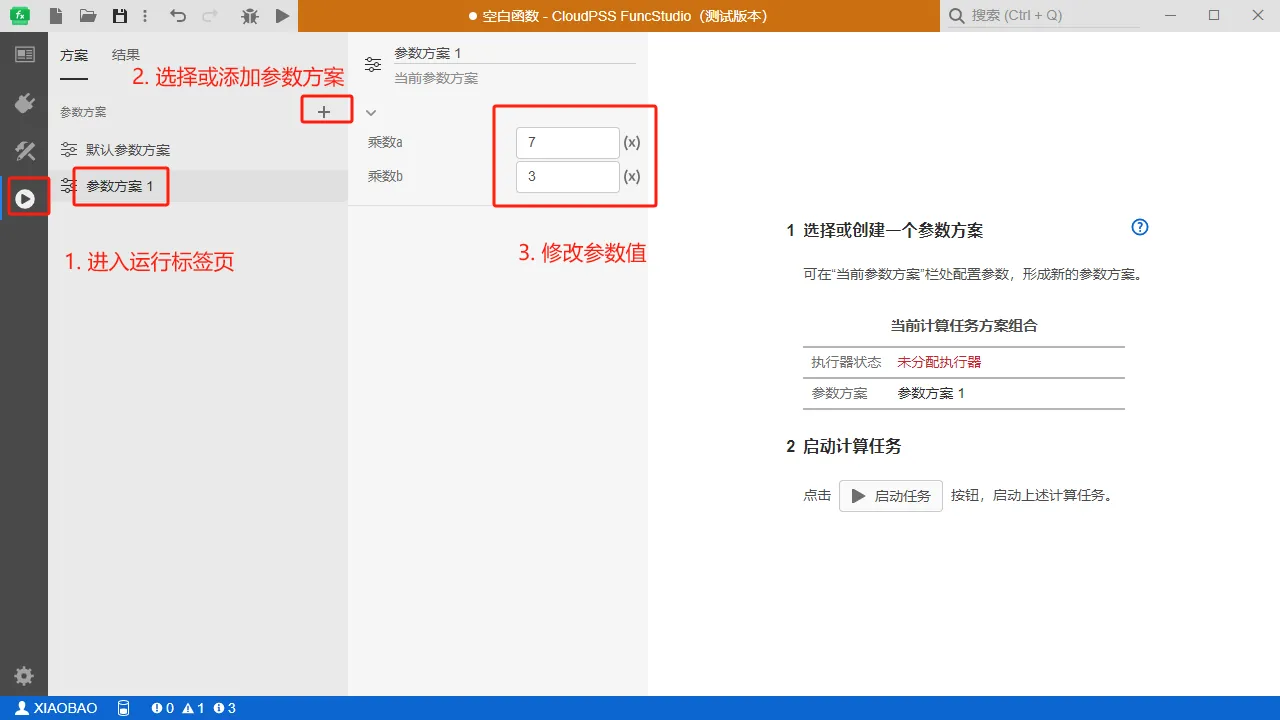Add a new parameter scheme with plus

(324, 112)
